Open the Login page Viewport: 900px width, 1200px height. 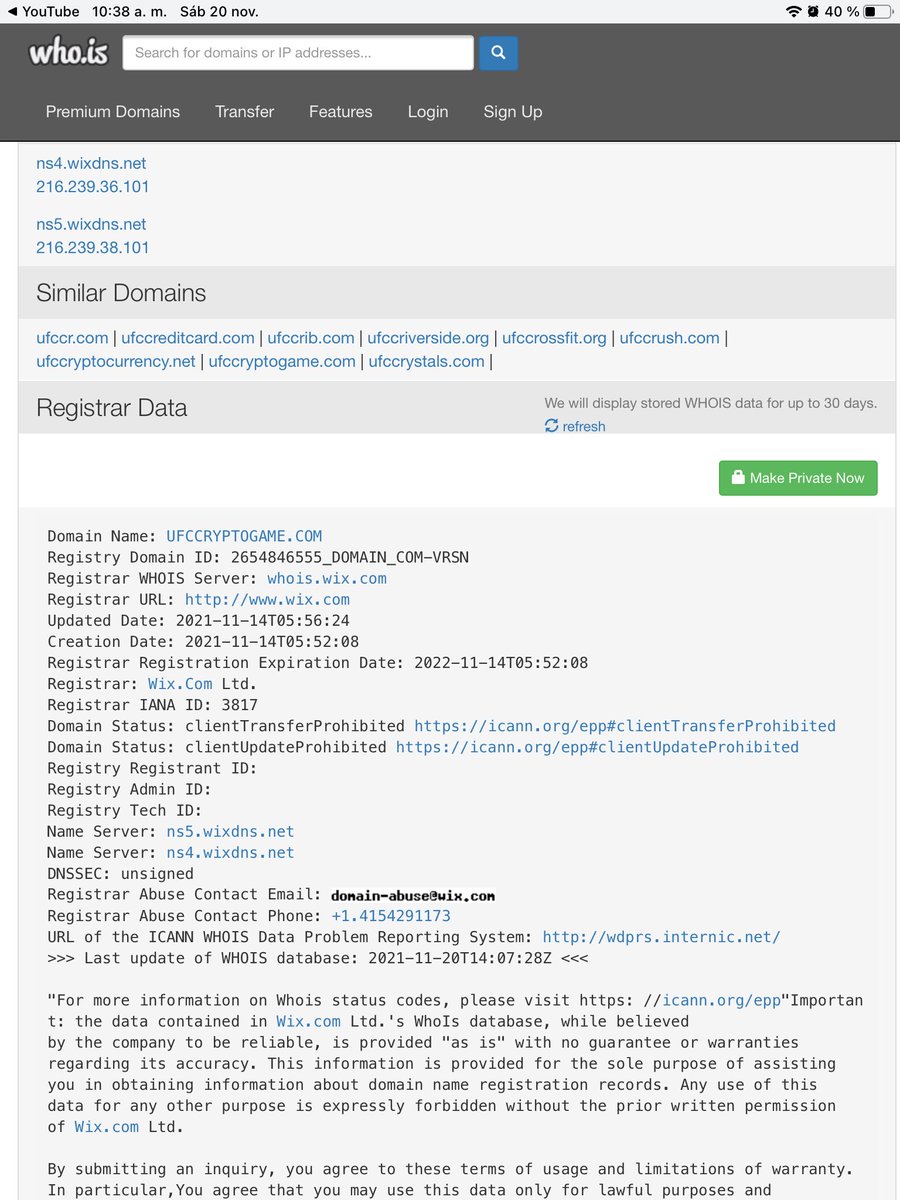tap(428, 112)
